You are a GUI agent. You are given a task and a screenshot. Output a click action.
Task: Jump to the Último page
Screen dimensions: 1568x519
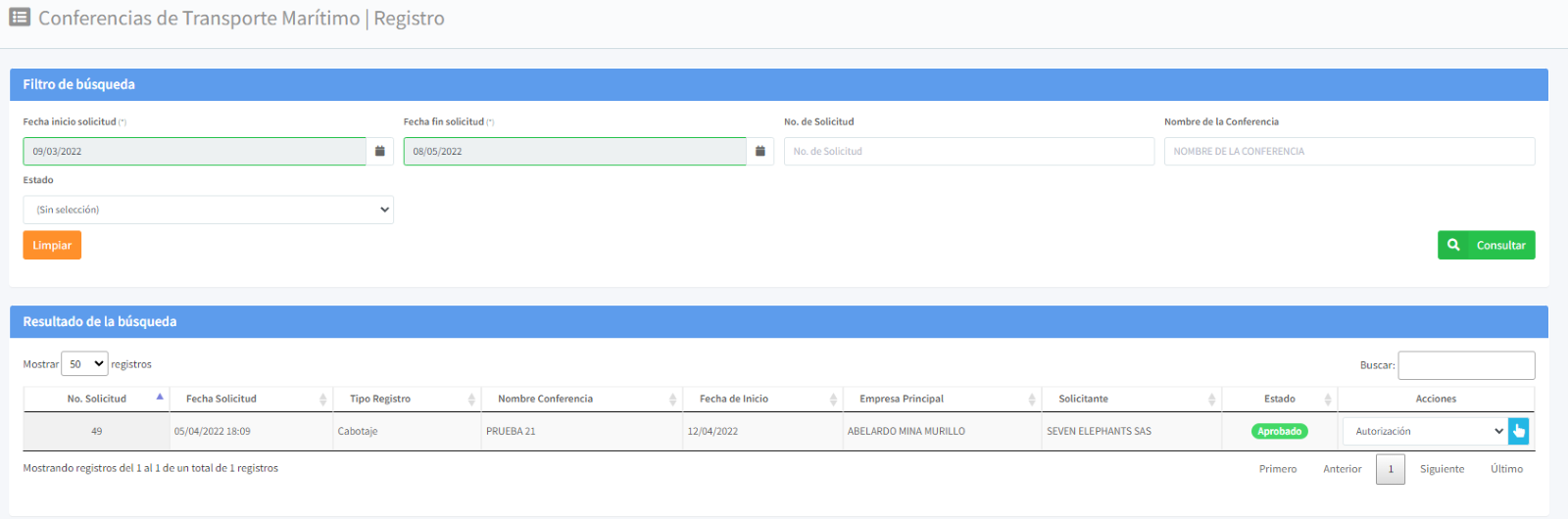click(x=1506, y=469)
